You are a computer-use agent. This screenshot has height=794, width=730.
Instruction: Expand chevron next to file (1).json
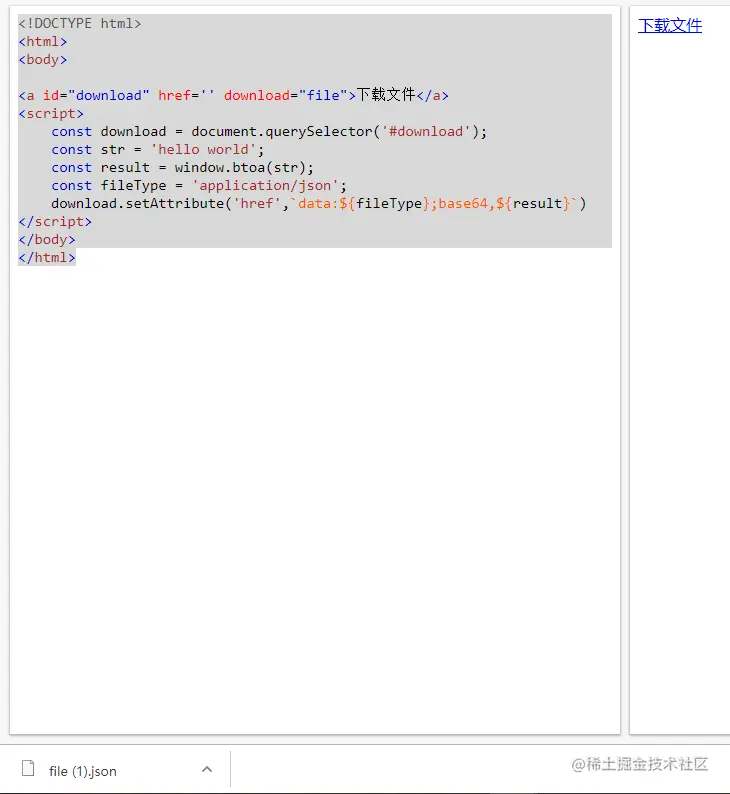pos(207,769)
